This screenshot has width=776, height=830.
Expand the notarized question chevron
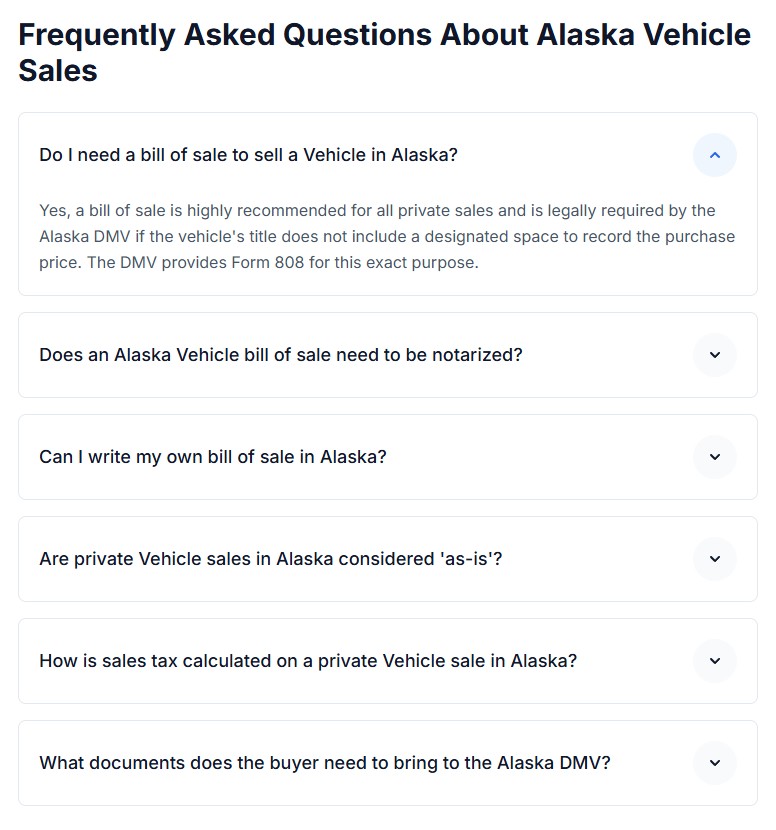coord(714,355)
